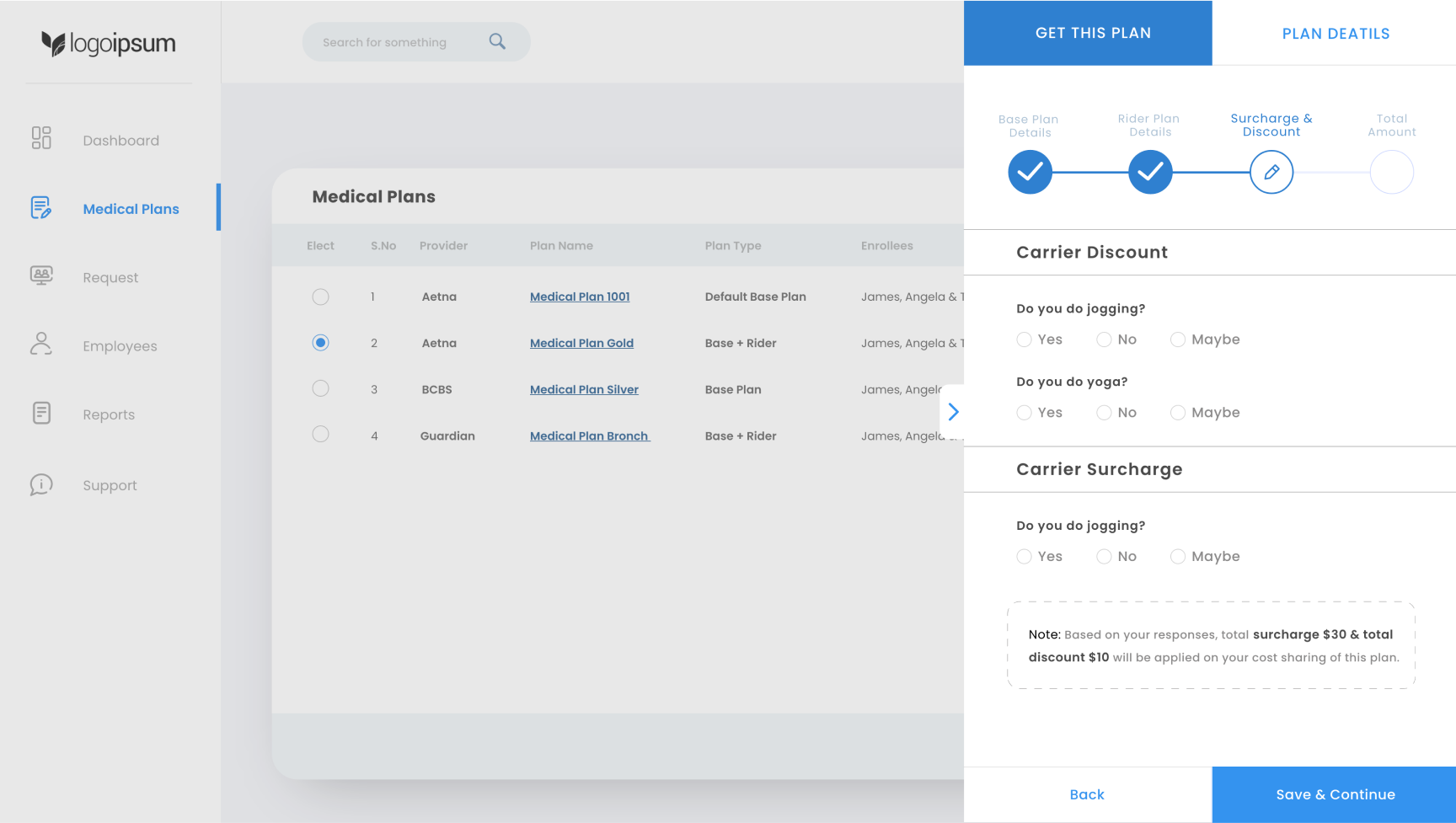Screen dimensions: 1456x823
Task: Collapse the side panel with chevron arrow
Action: coord(953,412)
